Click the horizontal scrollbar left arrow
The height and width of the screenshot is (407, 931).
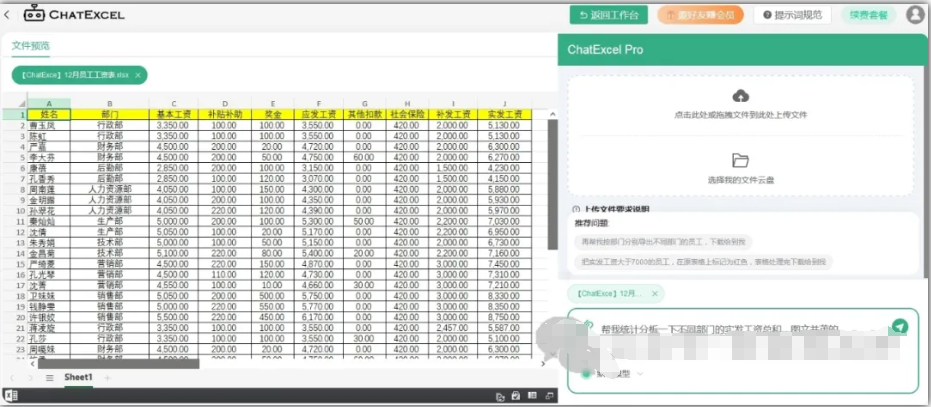[x=32, y=364]
